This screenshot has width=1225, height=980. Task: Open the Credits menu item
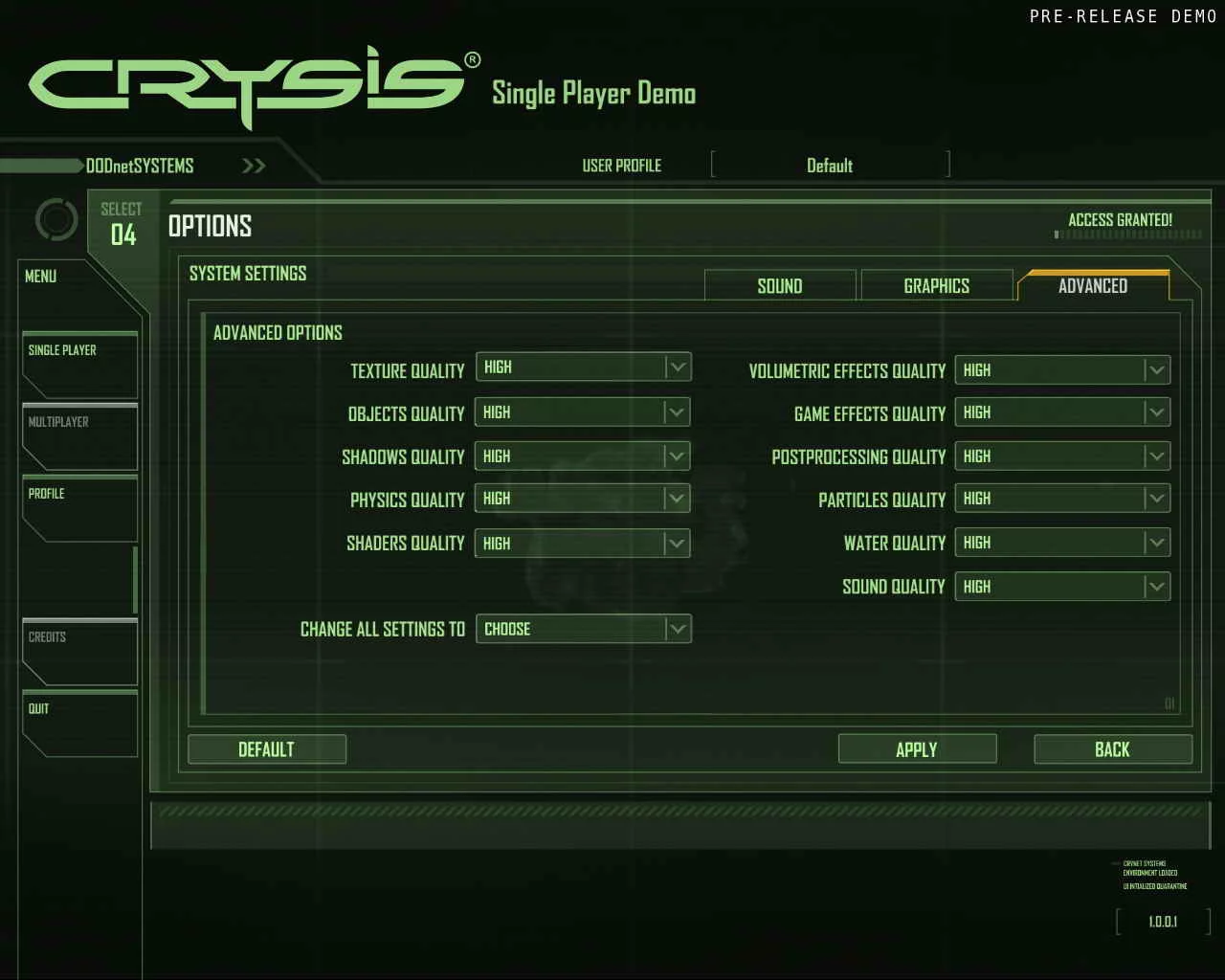coord(79,652)
